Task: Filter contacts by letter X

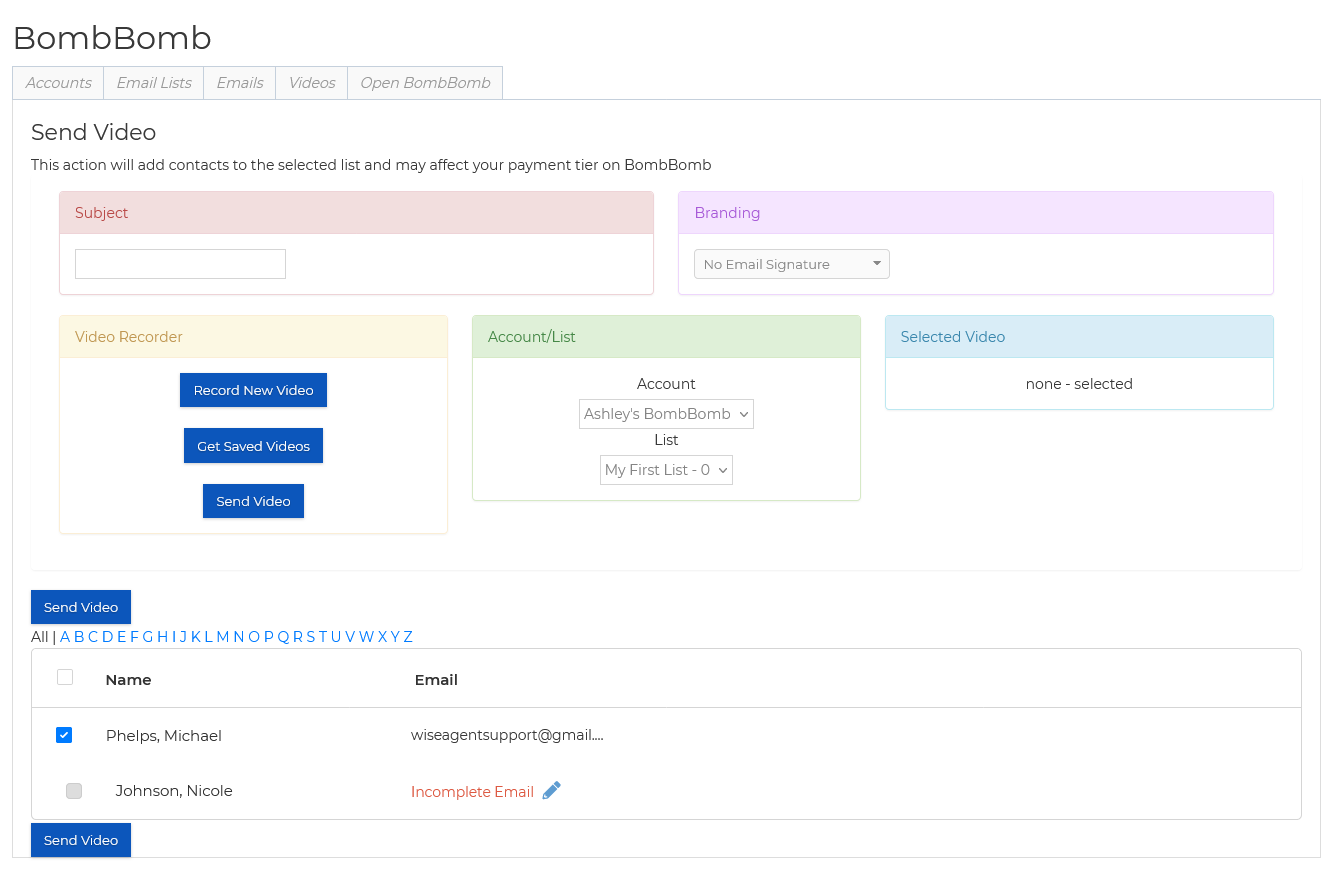Action: click(x=383, y=637)
